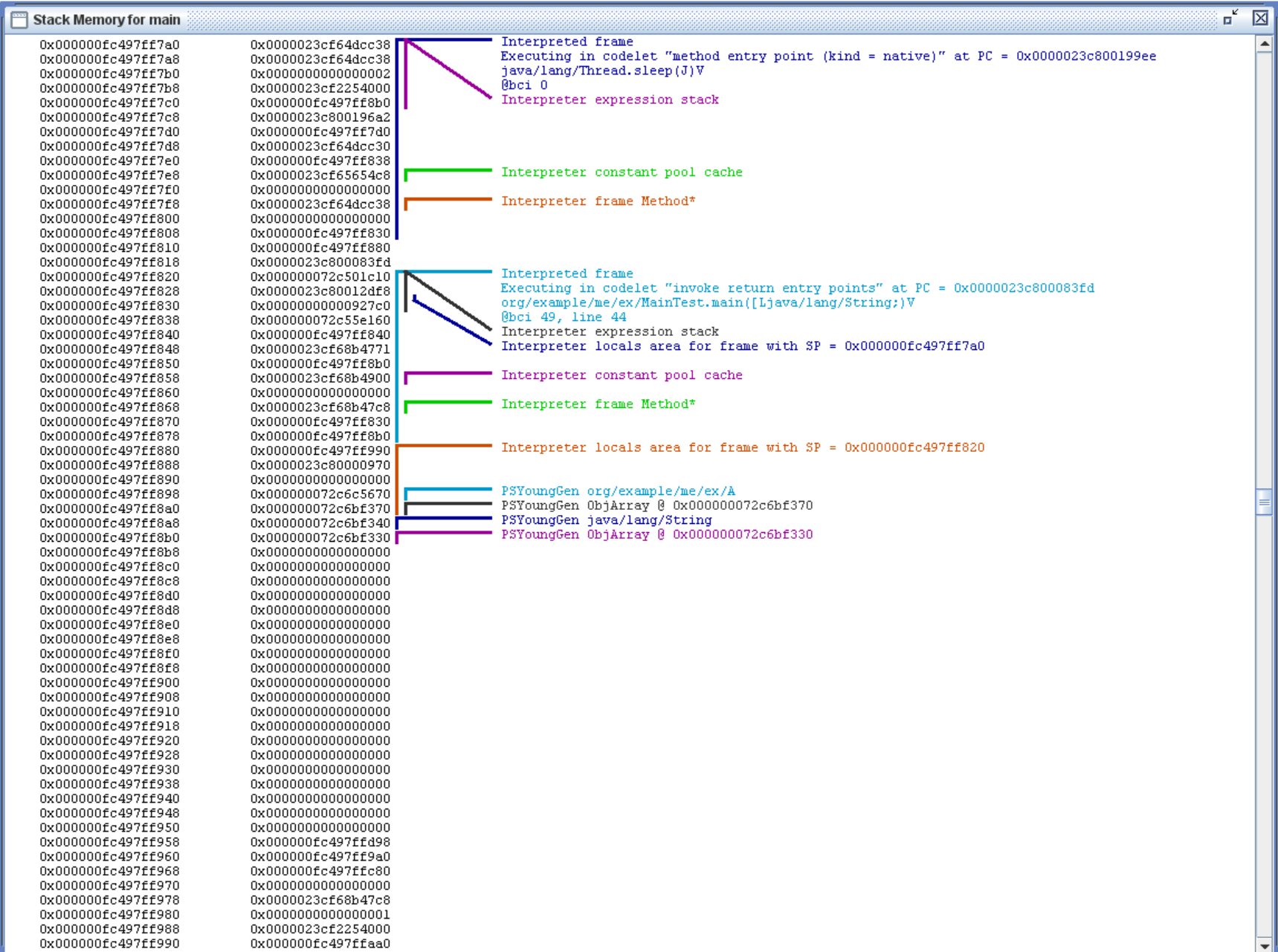The image size is (1278, 952).
Task: Select value 0x000000fc497ffd98
Action: click(x=320, y=842)
